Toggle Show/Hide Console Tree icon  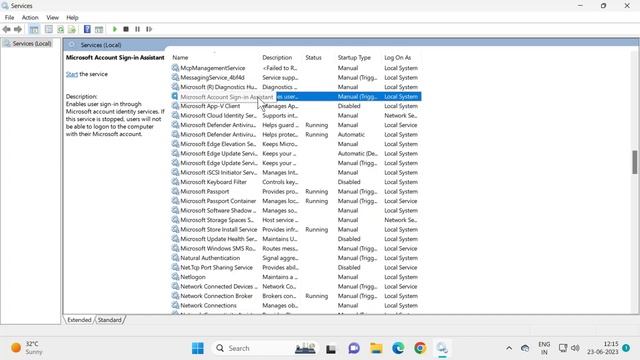click(x=34, y=29)
